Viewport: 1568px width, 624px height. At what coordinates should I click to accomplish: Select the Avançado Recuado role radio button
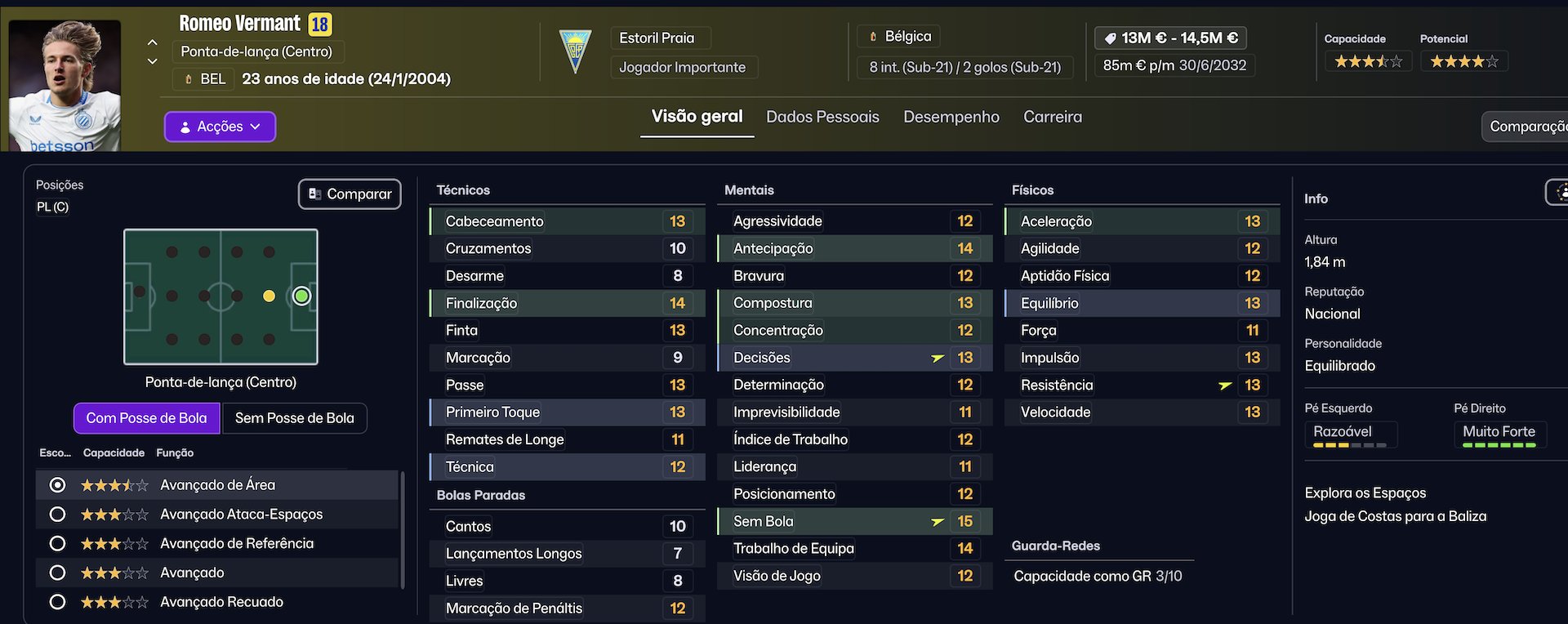coord(57,603)
